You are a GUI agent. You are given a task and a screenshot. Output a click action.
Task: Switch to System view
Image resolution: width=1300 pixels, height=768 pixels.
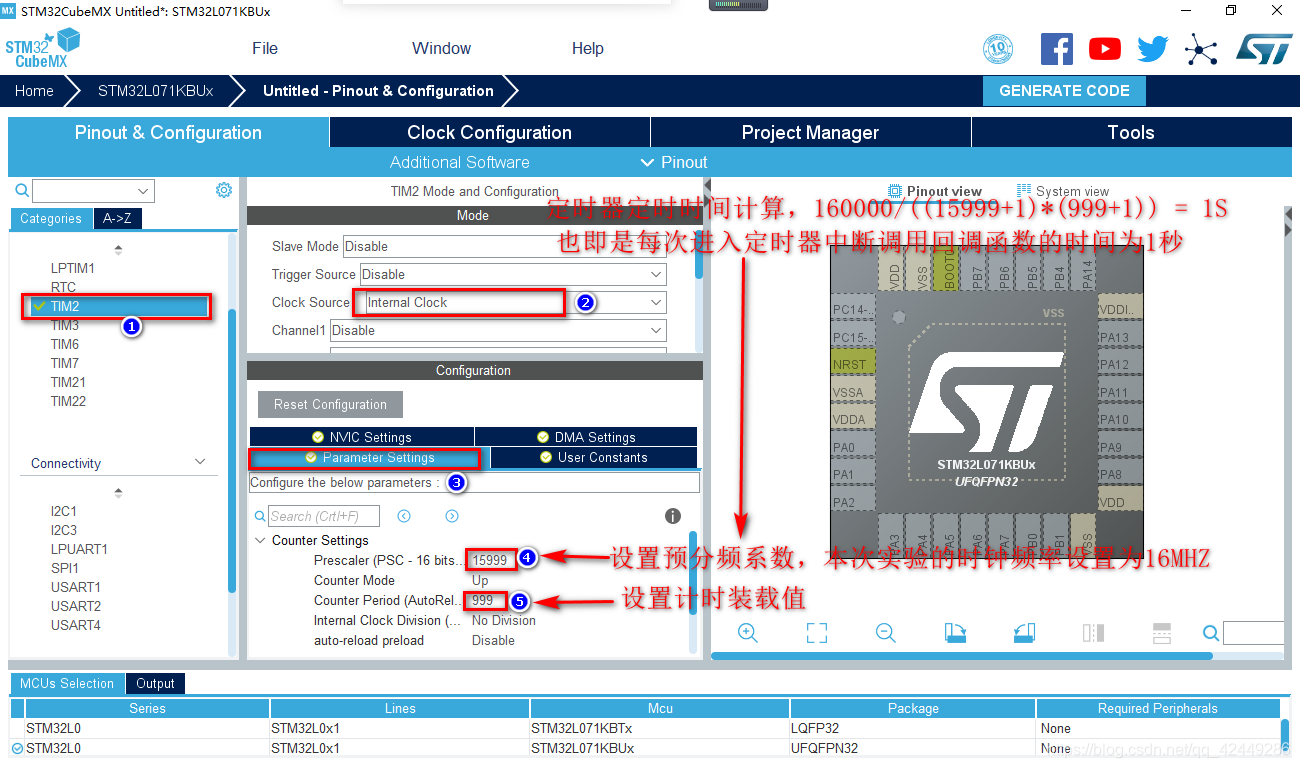pos(1063,191)
